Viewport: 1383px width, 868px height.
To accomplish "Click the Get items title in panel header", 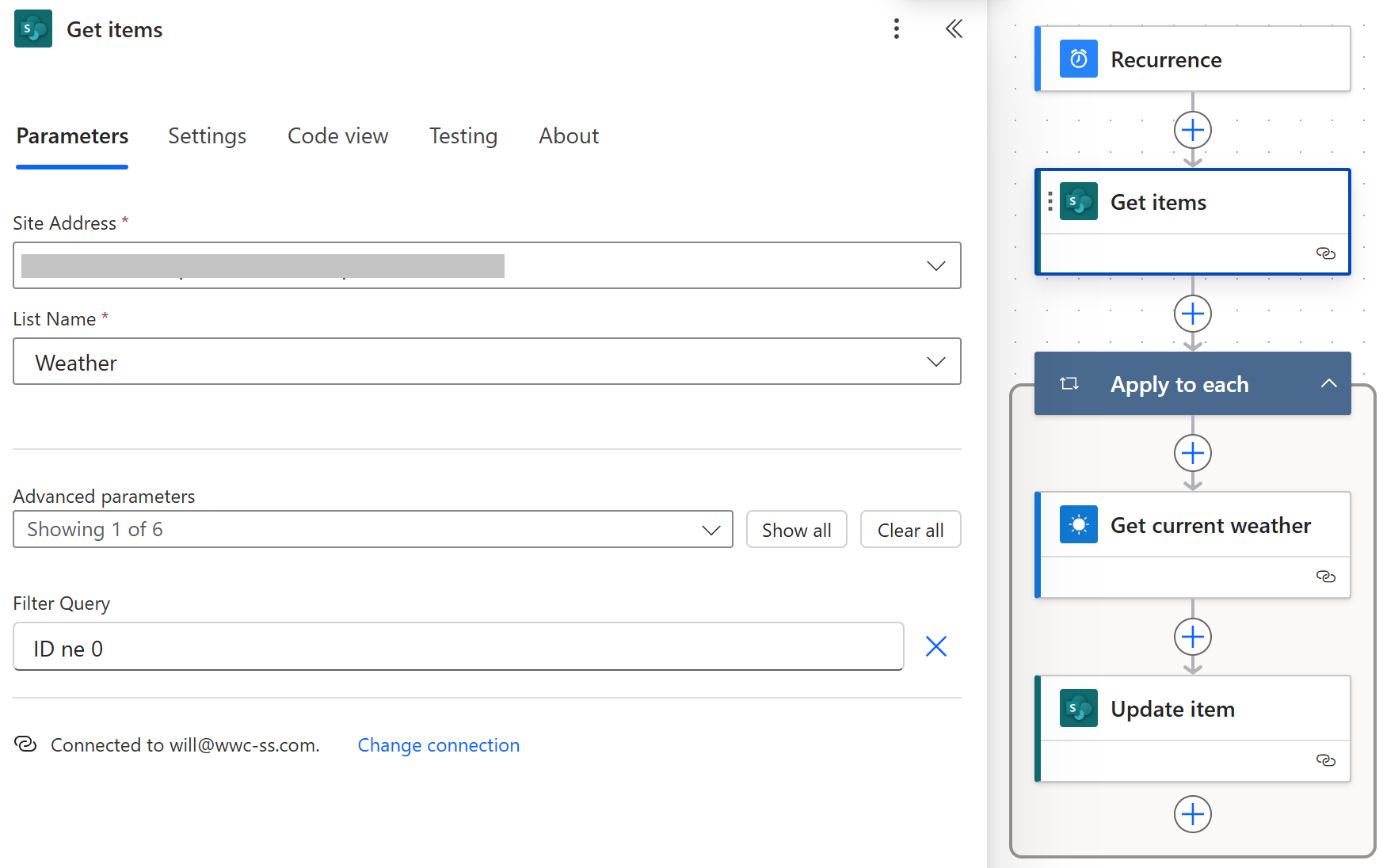I will pos(114,30).
